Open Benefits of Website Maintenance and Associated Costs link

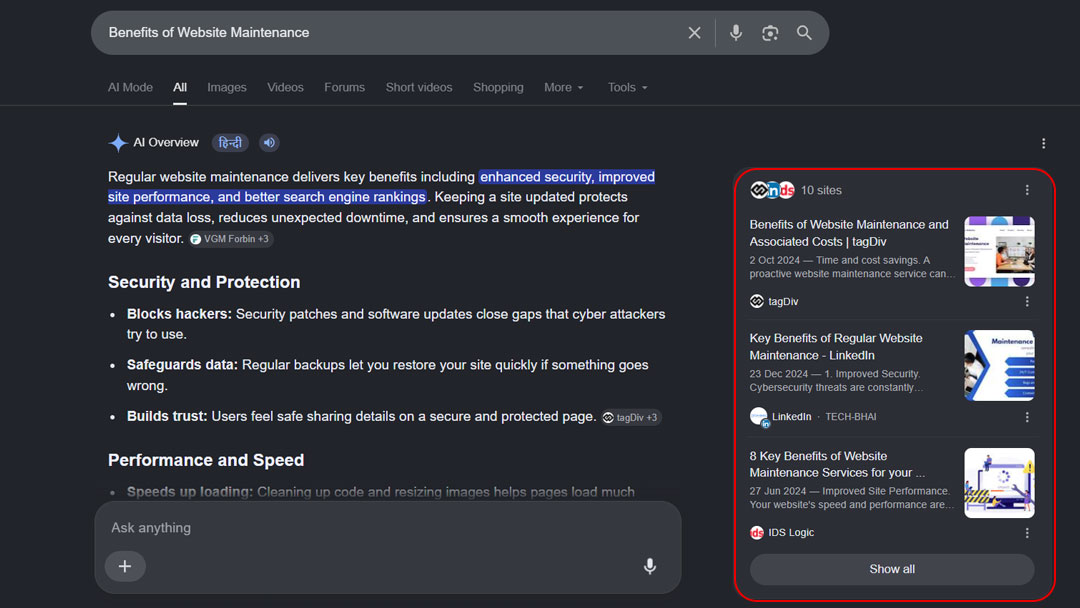coord(849,233)
